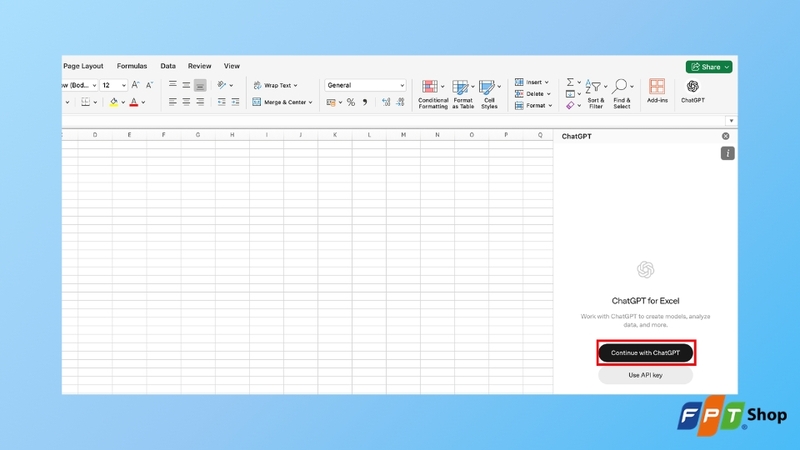Viewport: 800px width, 450px height.
Task: Open the Formulas tab
Action: pyautogui.click(x=132, y=66)
